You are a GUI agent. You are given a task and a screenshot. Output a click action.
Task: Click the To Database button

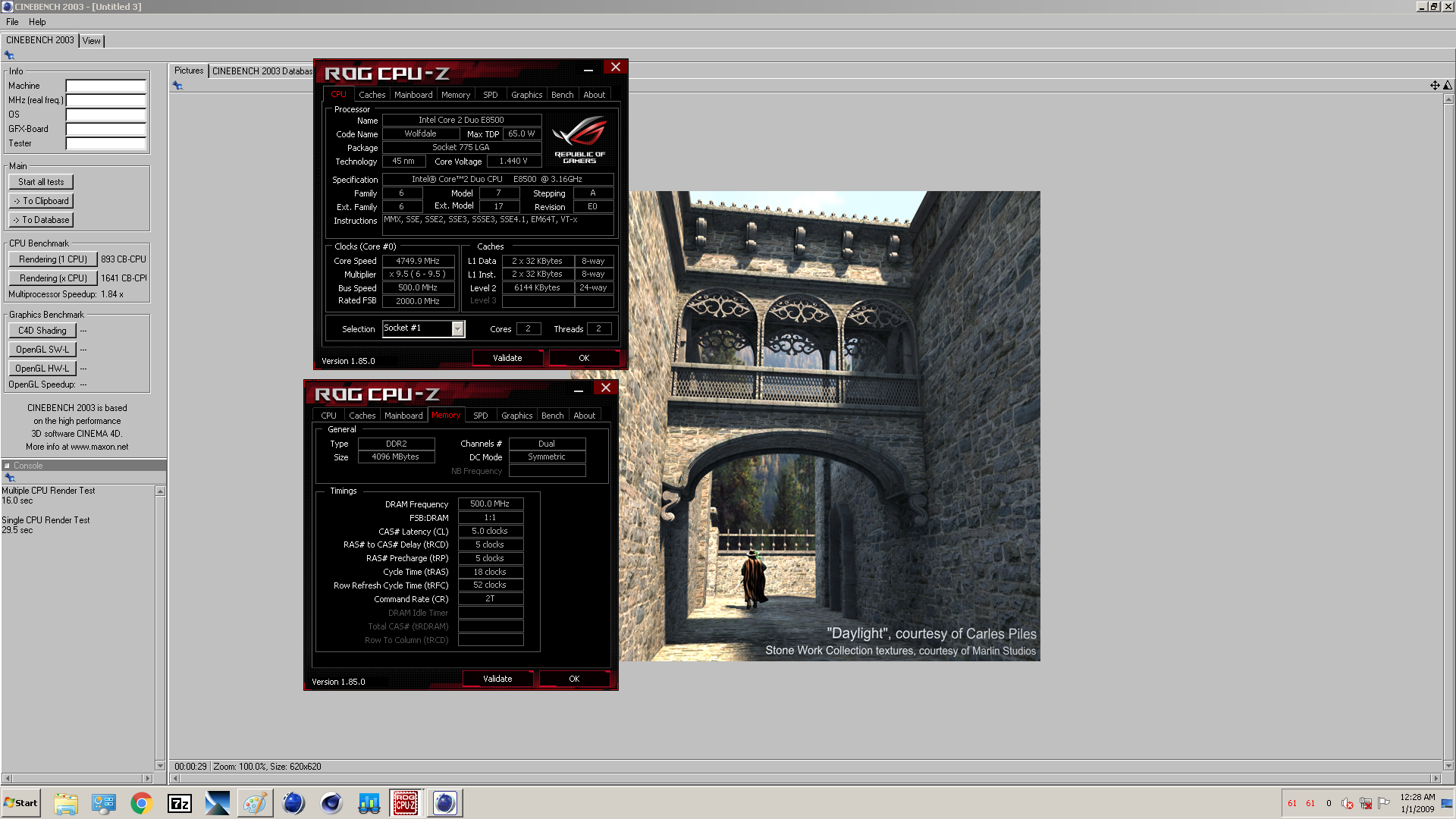tap(41, 220)
